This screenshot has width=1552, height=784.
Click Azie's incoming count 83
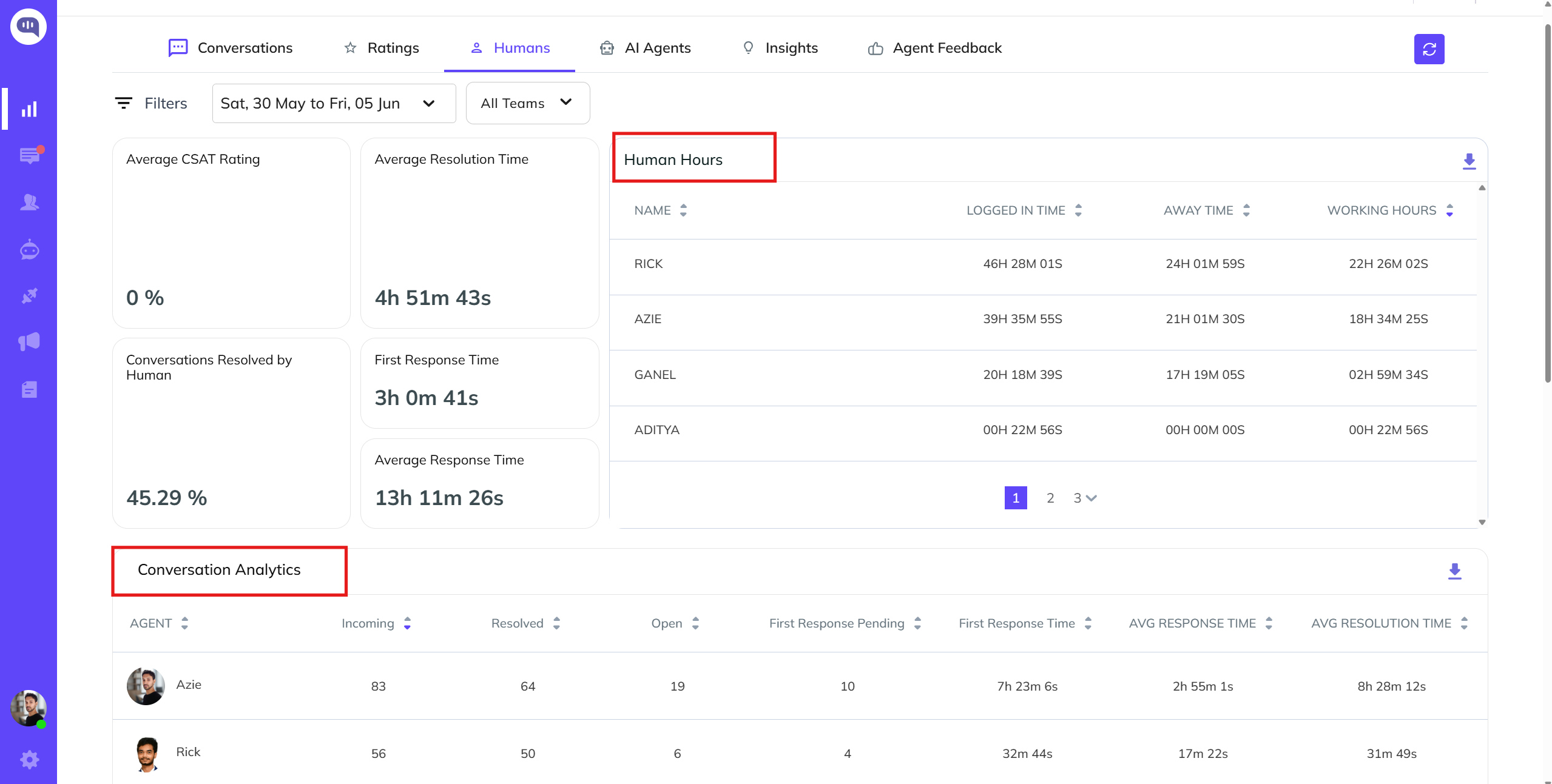(x=378, y=686)
